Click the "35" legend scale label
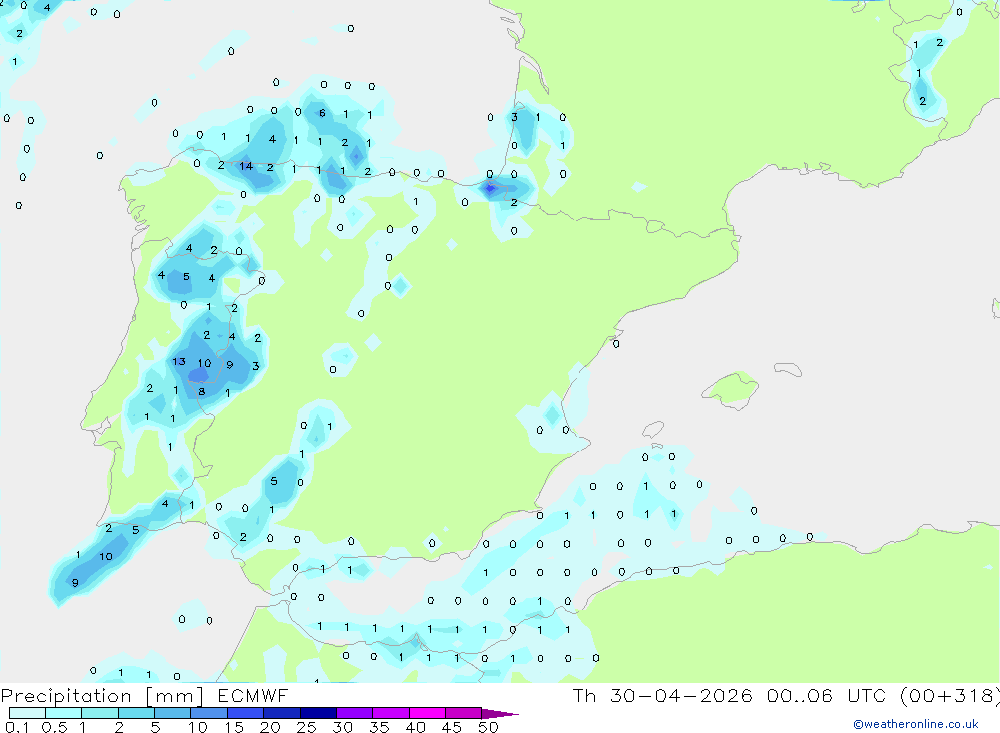 (x=379, y=727)
